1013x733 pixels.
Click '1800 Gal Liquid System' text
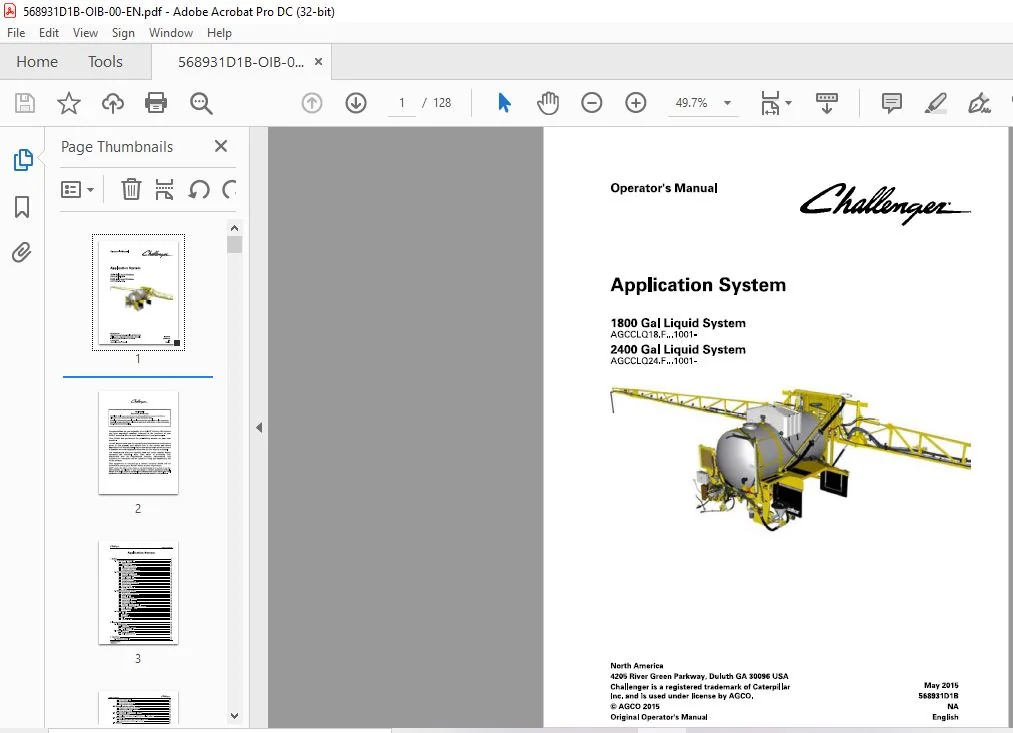pyautogui.click(x=678, y=323)
